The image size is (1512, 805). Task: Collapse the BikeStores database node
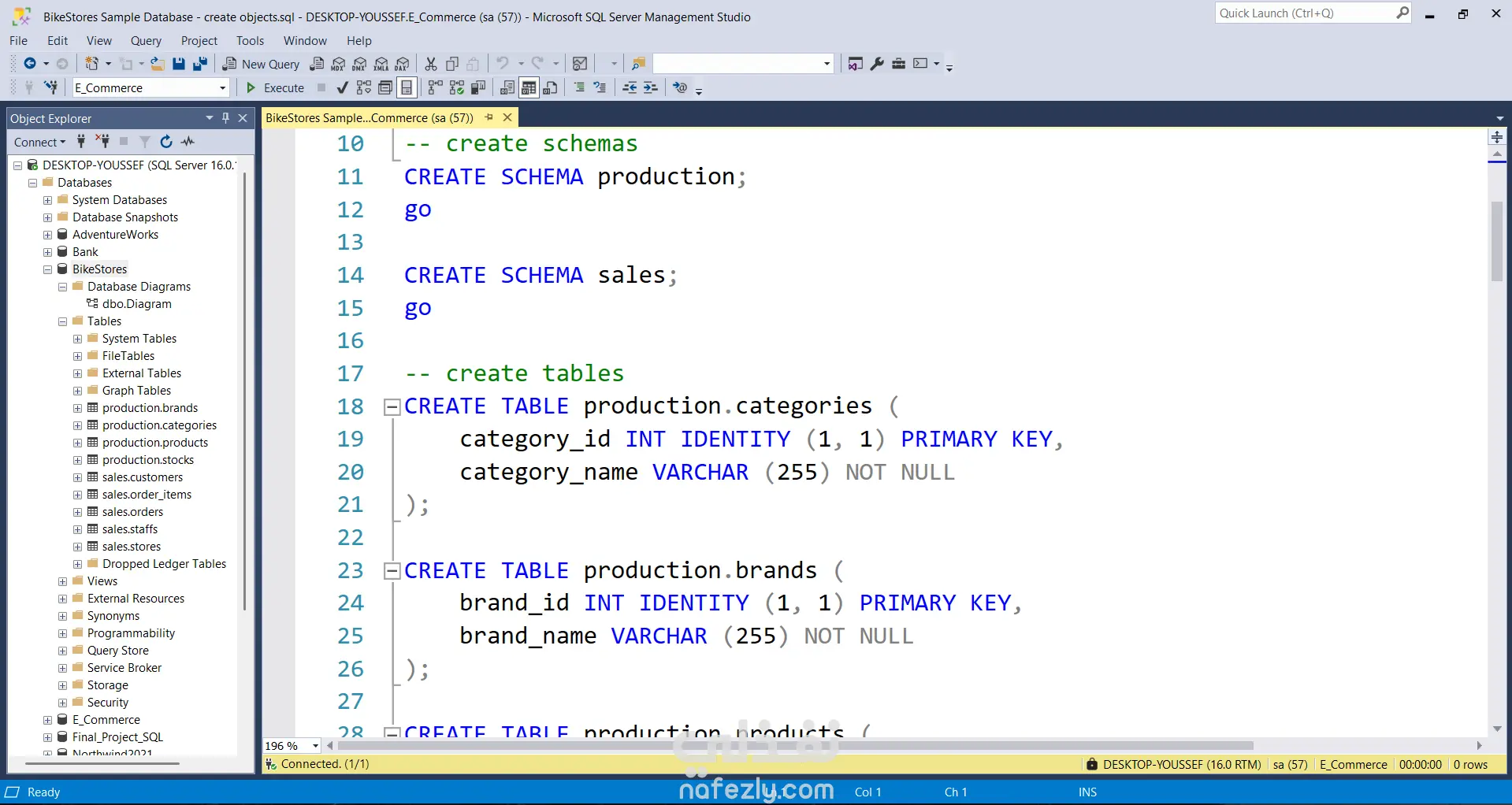tap(48, 269)
